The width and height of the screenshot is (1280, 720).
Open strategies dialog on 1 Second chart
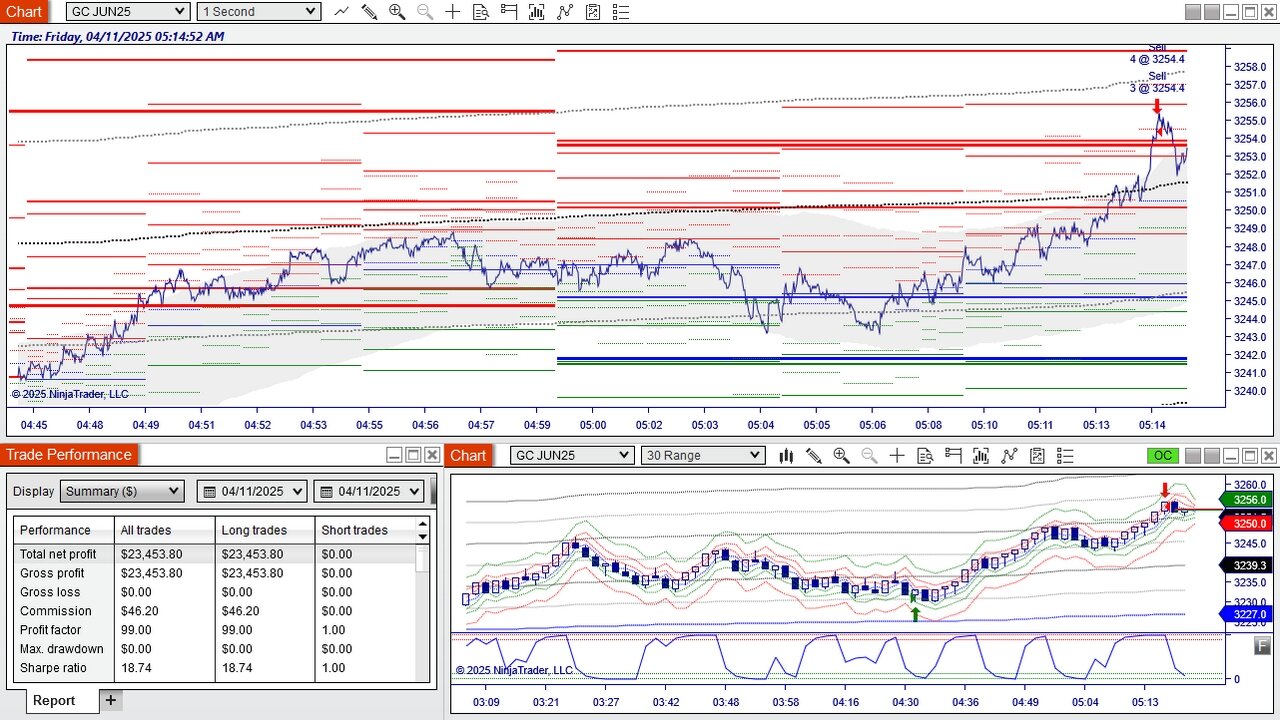(x=565, y=11)
